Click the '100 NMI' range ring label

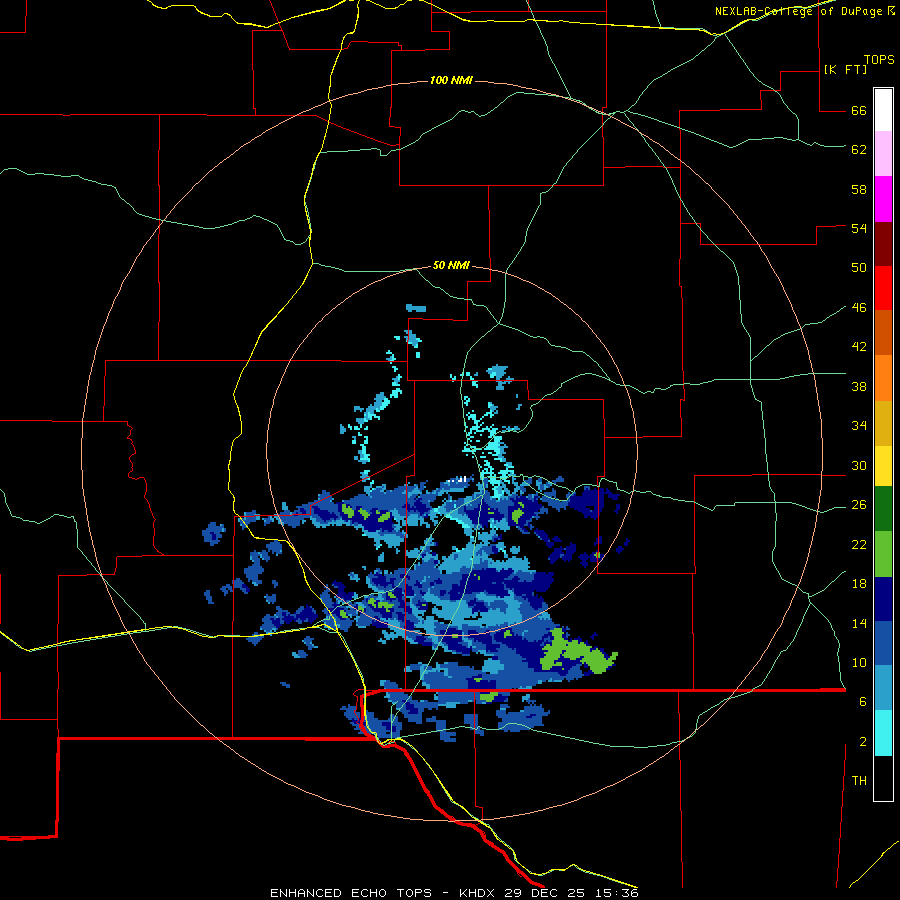coord(451,80)
